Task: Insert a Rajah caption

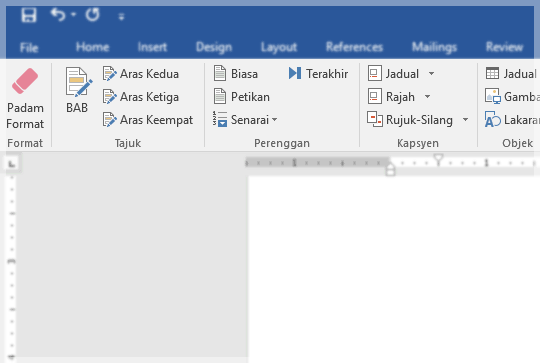Action: (391, 97)
